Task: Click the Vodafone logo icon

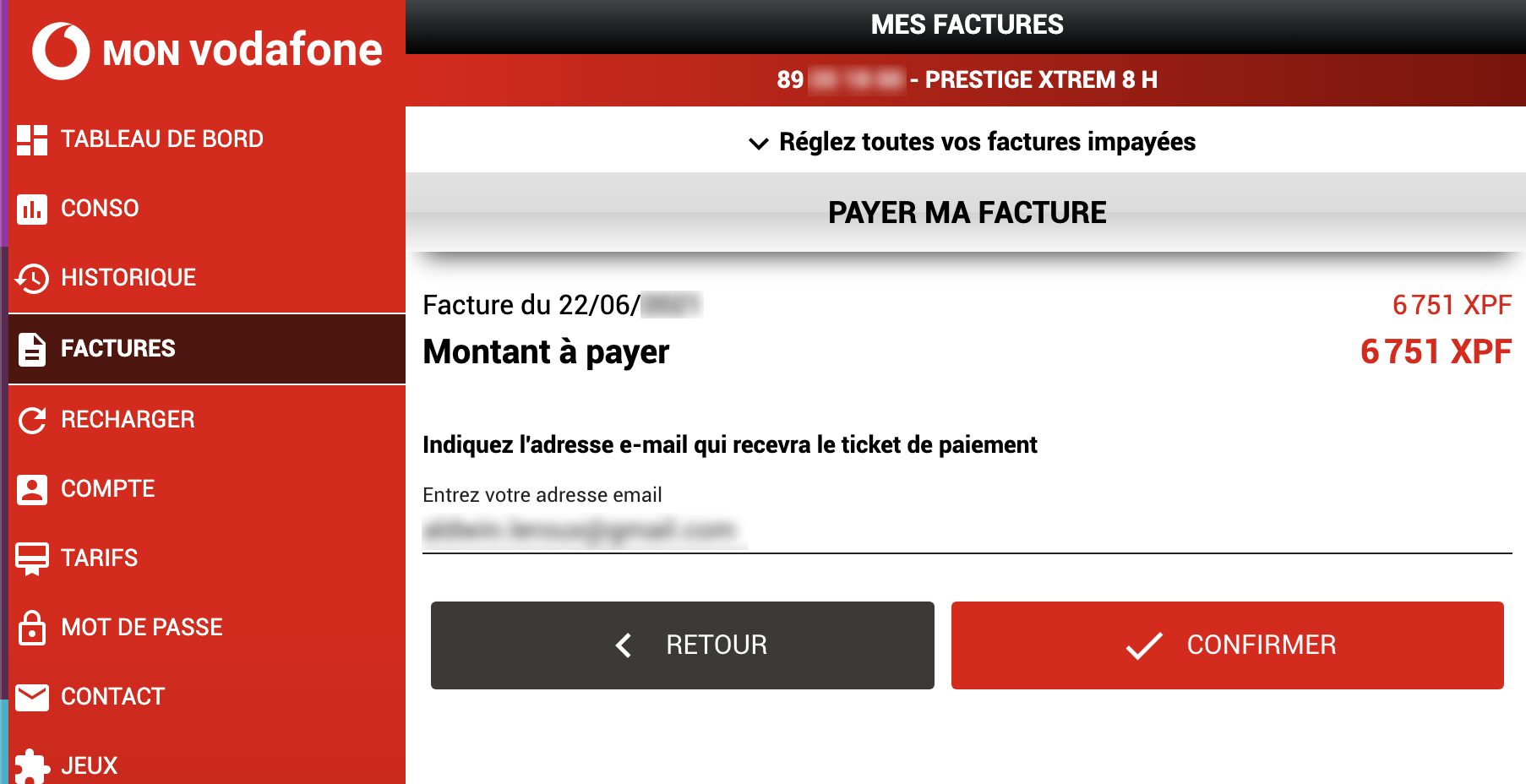Action: [61, 51]
